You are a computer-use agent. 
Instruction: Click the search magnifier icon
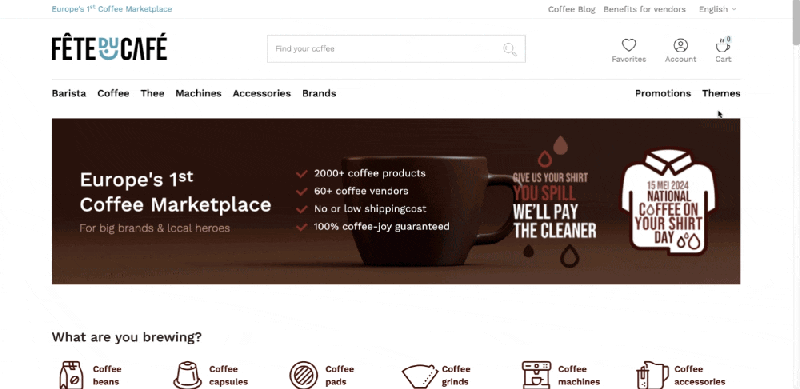tap(510, 49)
